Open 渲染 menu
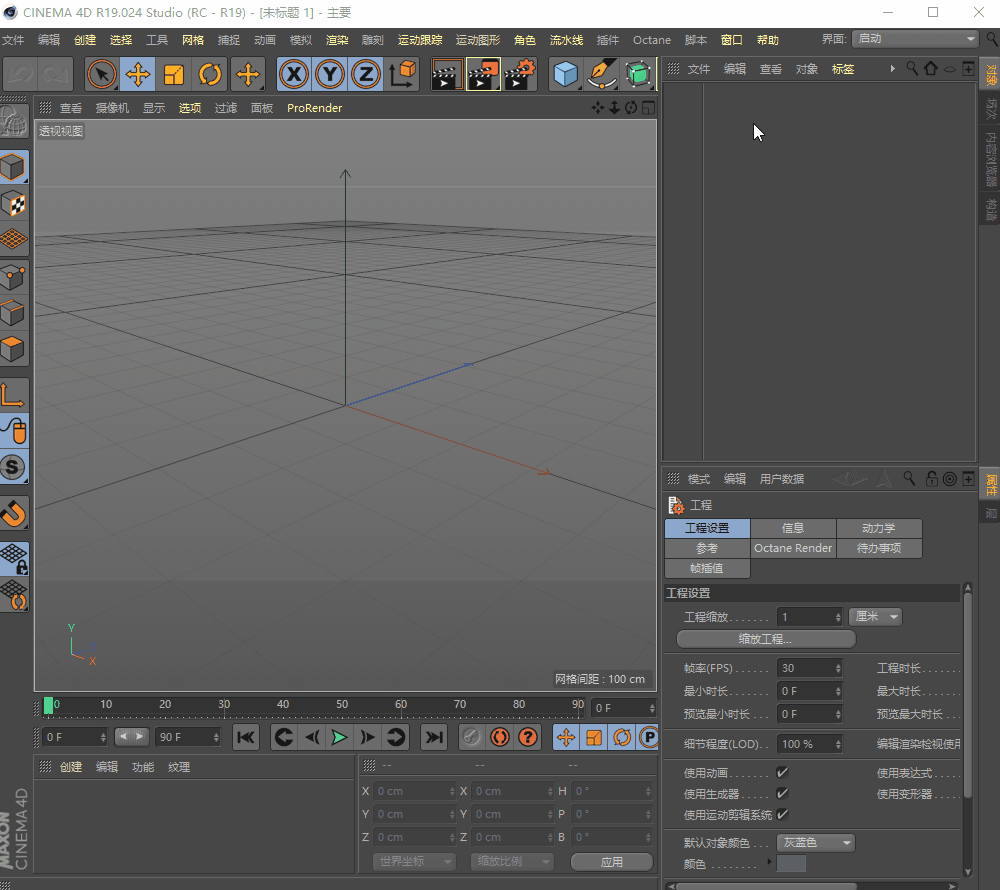Image resolution: width=1000 pixels, height=890 pixels. click(x=337, y=40)
